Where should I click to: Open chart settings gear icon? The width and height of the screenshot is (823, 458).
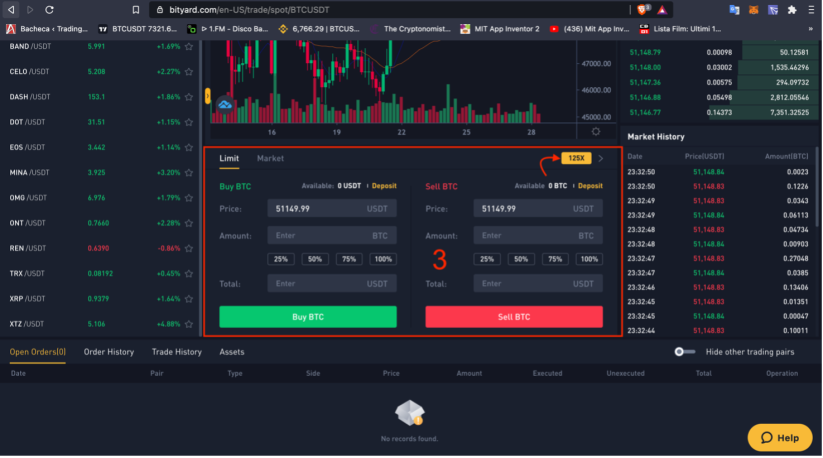point(596,132)
